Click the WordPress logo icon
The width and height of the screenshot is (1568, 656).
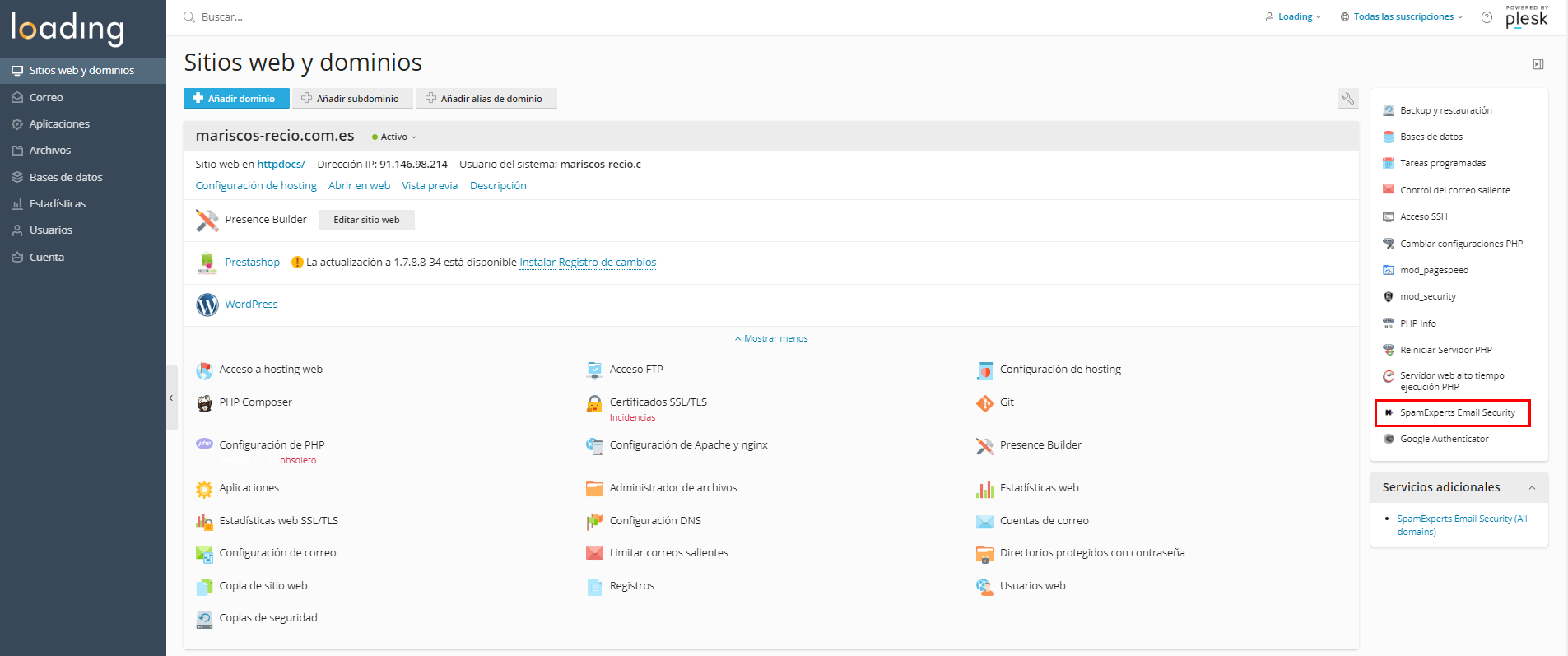click(207, 305)
